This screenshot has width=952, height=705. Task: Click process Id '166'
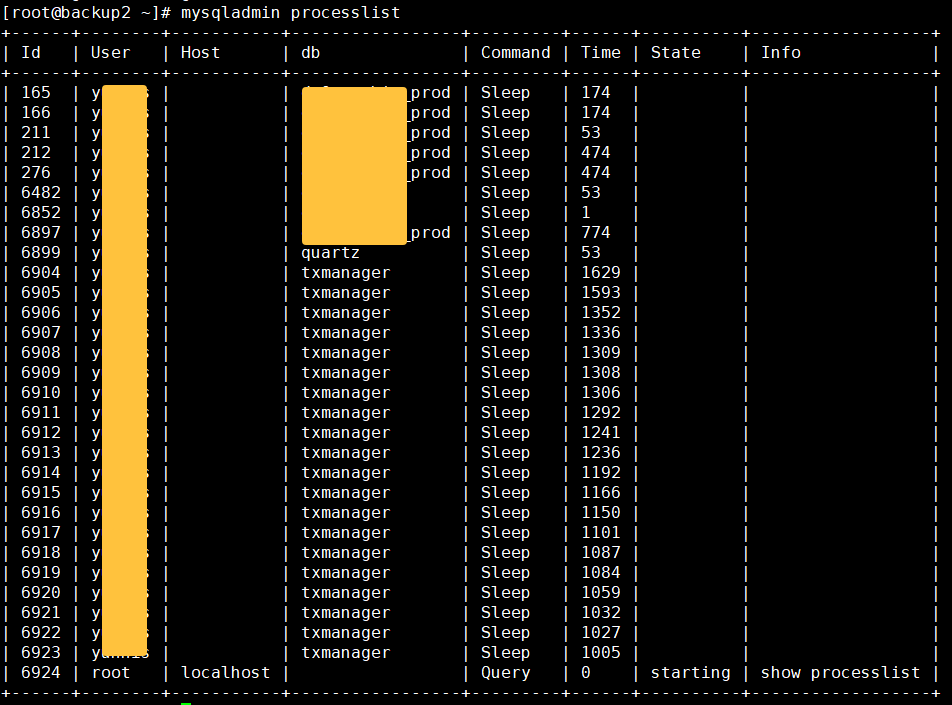coord(36,112)
